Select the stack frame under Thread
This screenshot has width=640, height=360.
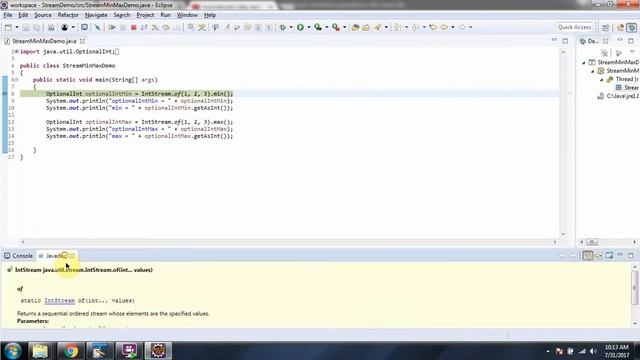click(x=627, y=88)
